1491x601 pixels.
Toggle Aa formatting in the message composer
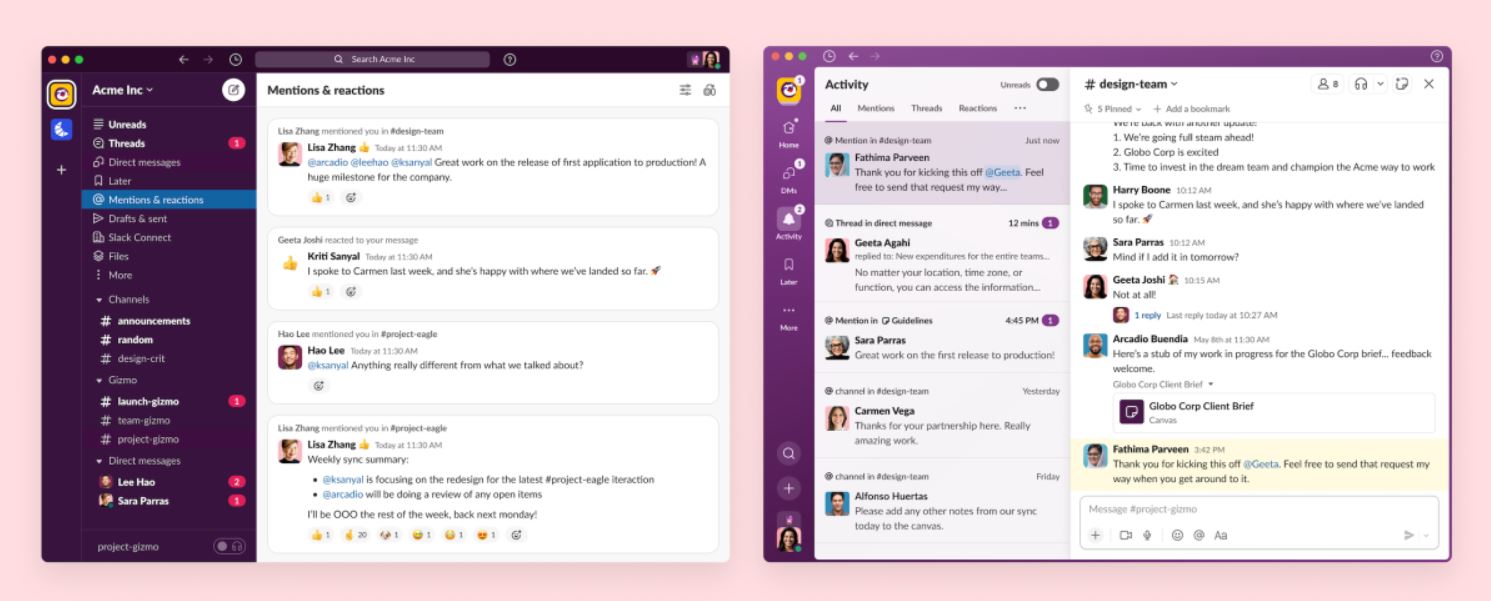[x=1220, y=535]
